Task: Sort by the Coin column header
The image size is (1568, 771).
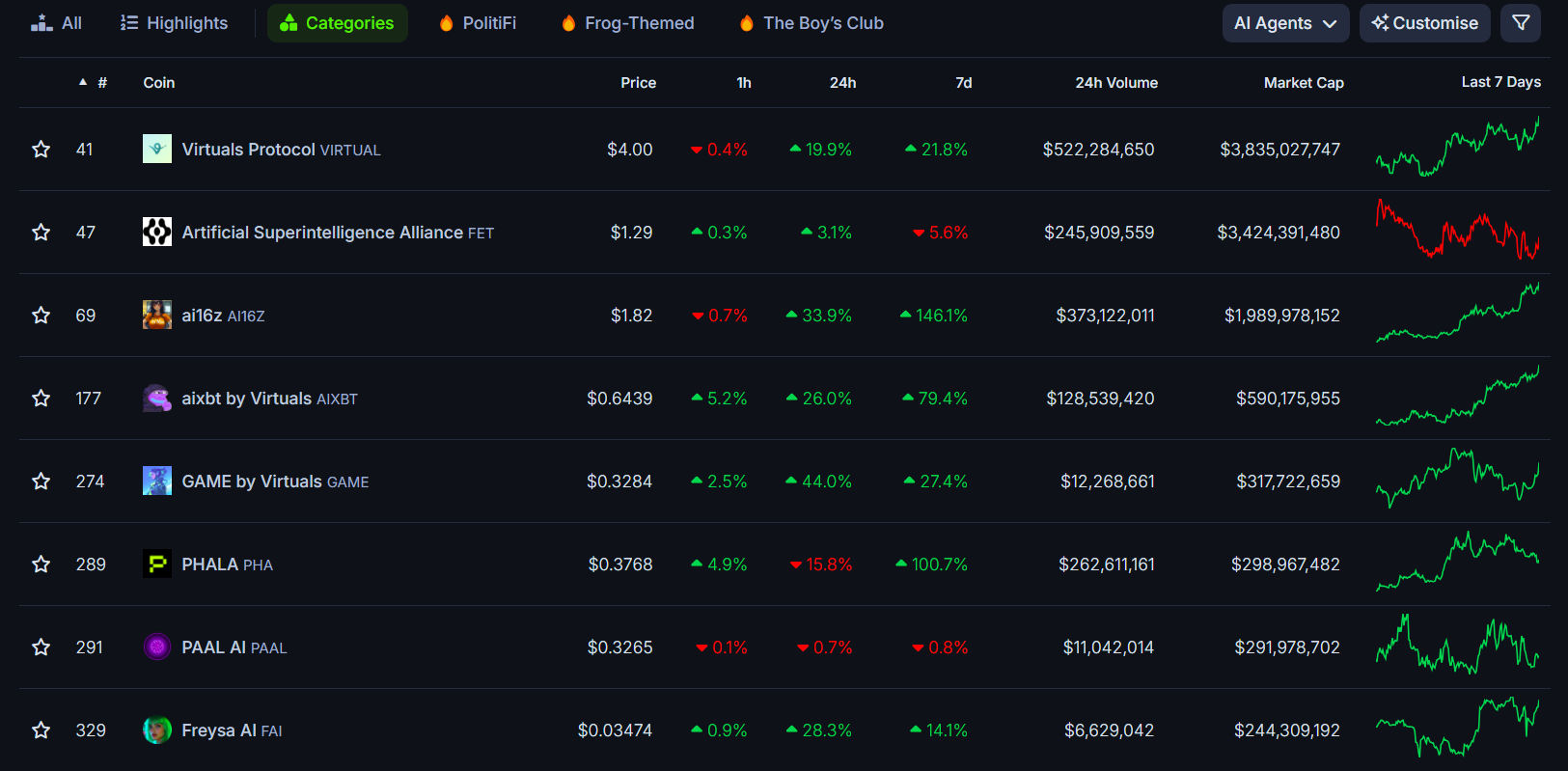Action: (159, 83)
